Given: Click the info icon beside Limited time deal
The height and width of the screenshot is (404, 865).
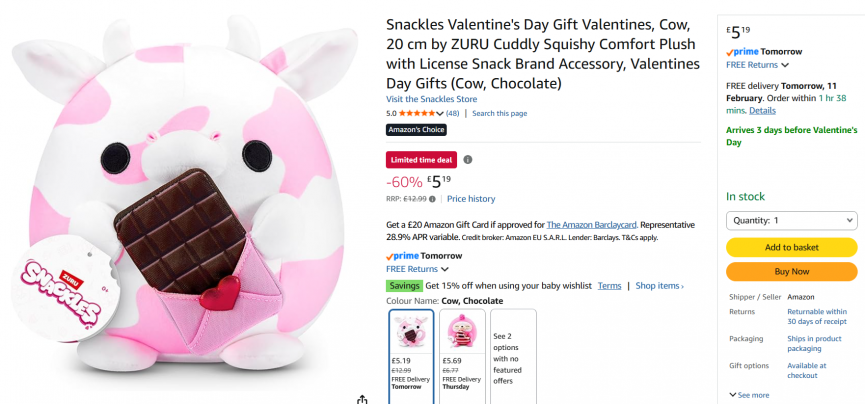Looking at the screenshot, I should pos(468,159).
